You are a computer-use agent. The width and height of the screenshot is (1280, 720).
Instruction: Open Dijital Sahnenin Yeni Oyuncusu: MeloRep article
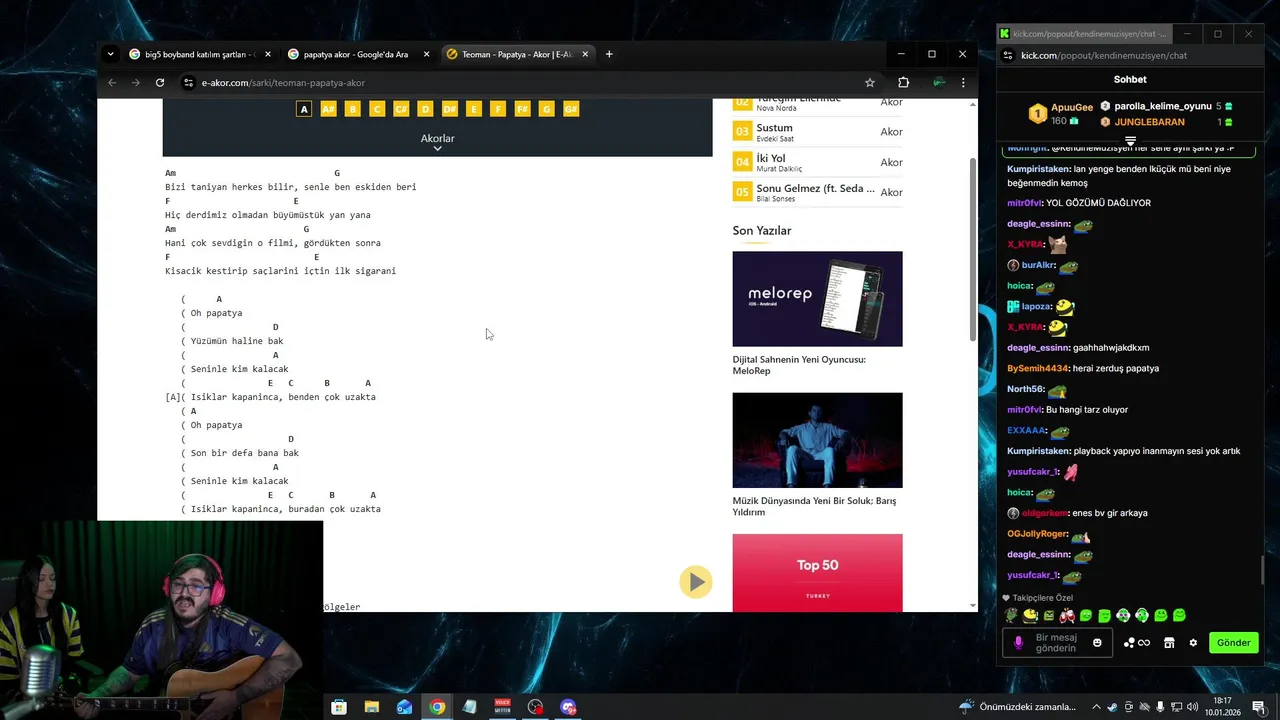tap(799, 364)
